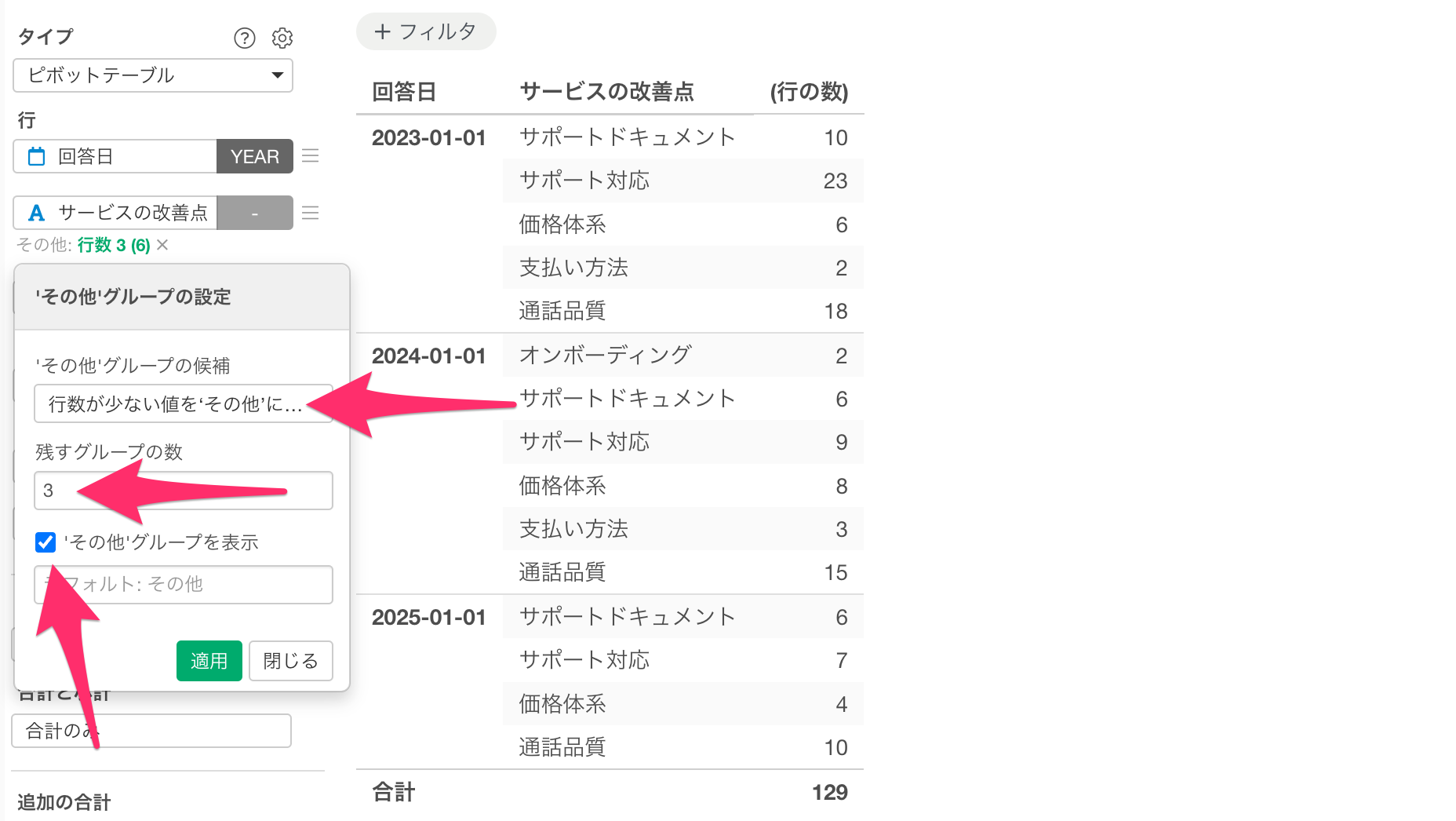Click the 残すグループの数 input field
This screenshot has height=821, width=1456.
183,491
